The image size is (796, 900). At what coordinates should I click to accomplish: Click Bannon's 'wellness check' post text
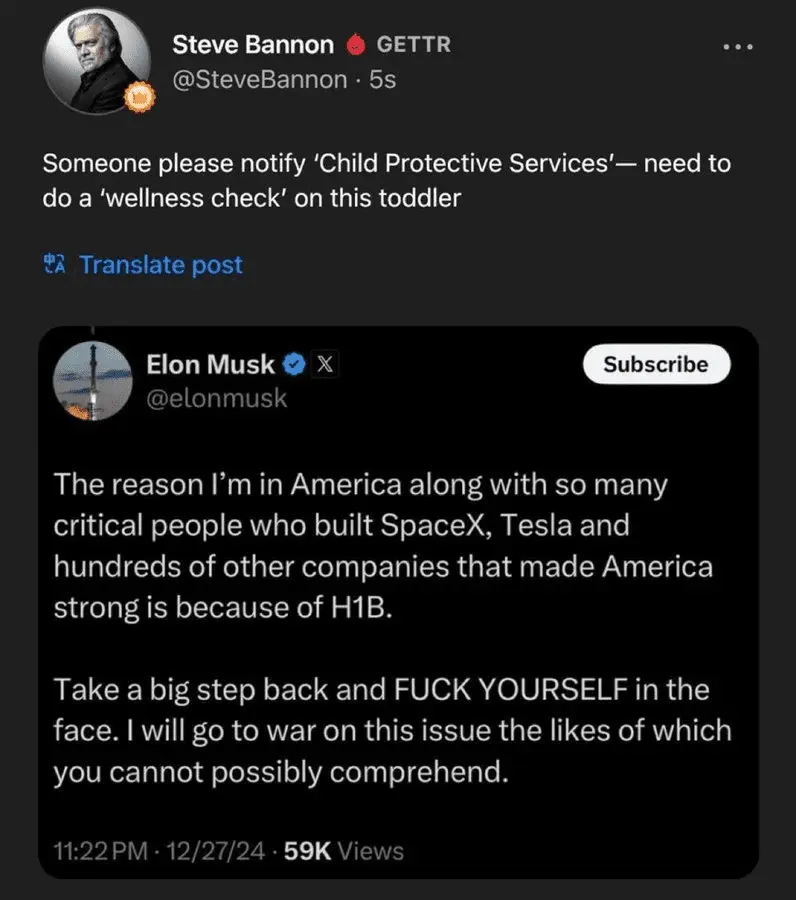[x=386, y=180]
